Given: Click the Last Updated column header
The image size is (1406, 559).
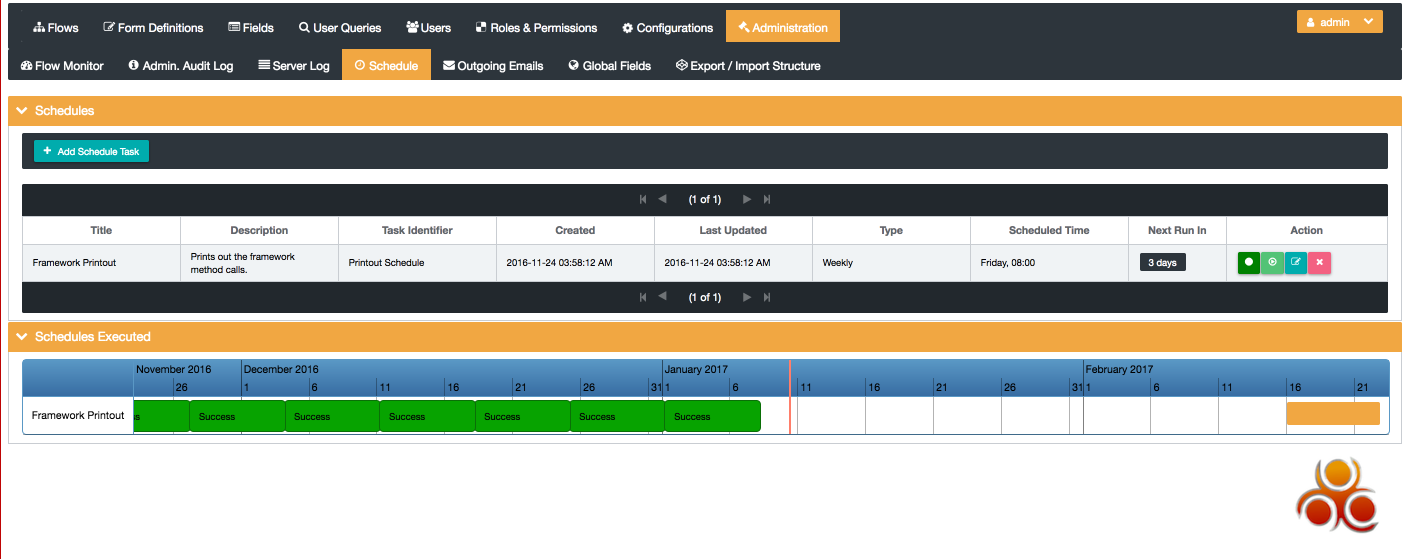Looking at the screenshot, I should point(733,230).
